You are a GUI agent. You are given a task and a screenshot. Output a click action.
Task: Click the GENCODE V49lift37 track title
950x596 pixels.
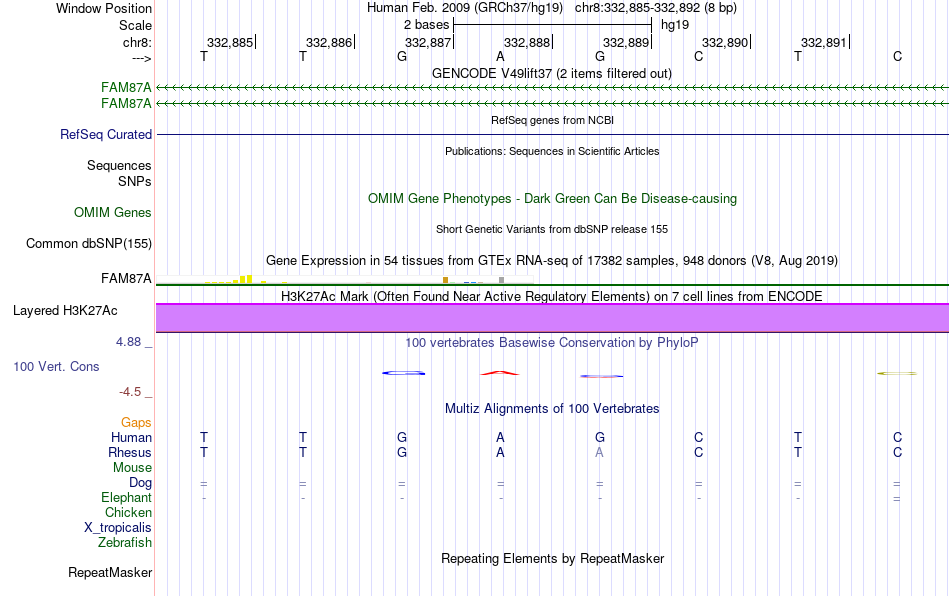pos(552,73)
